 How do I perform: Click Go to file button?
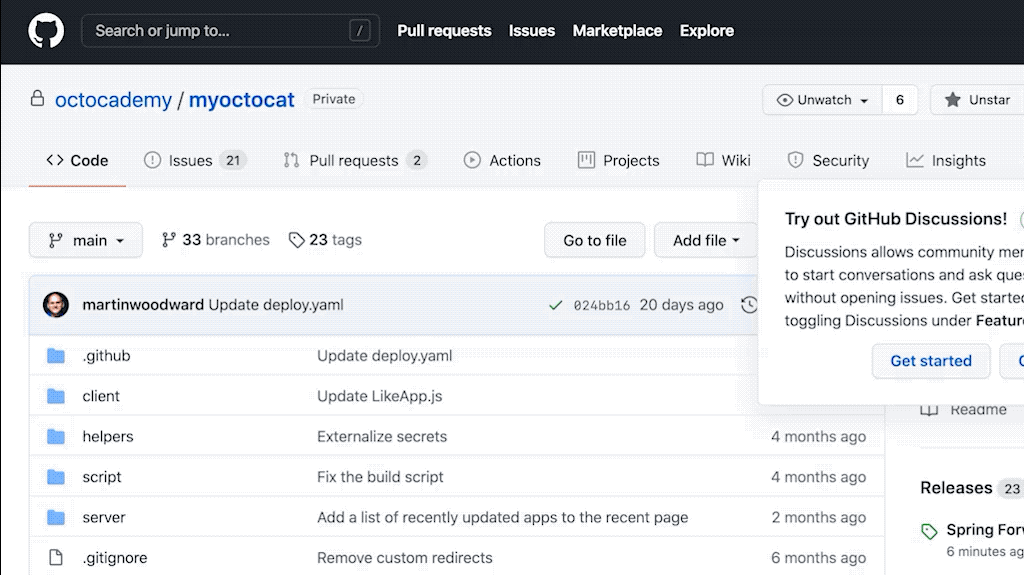pyautogui.click(x=594, y=240)
